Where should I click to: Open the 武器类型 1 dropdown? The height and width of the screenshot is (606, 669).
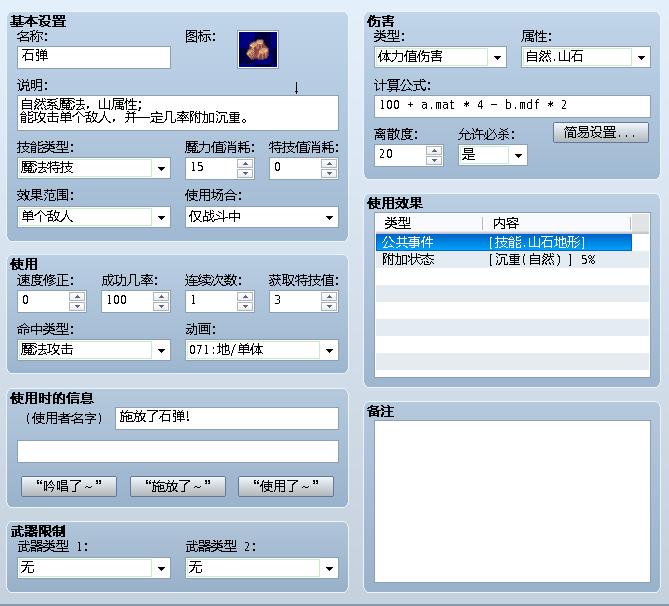pyautogui.click(x=94, y=568)
